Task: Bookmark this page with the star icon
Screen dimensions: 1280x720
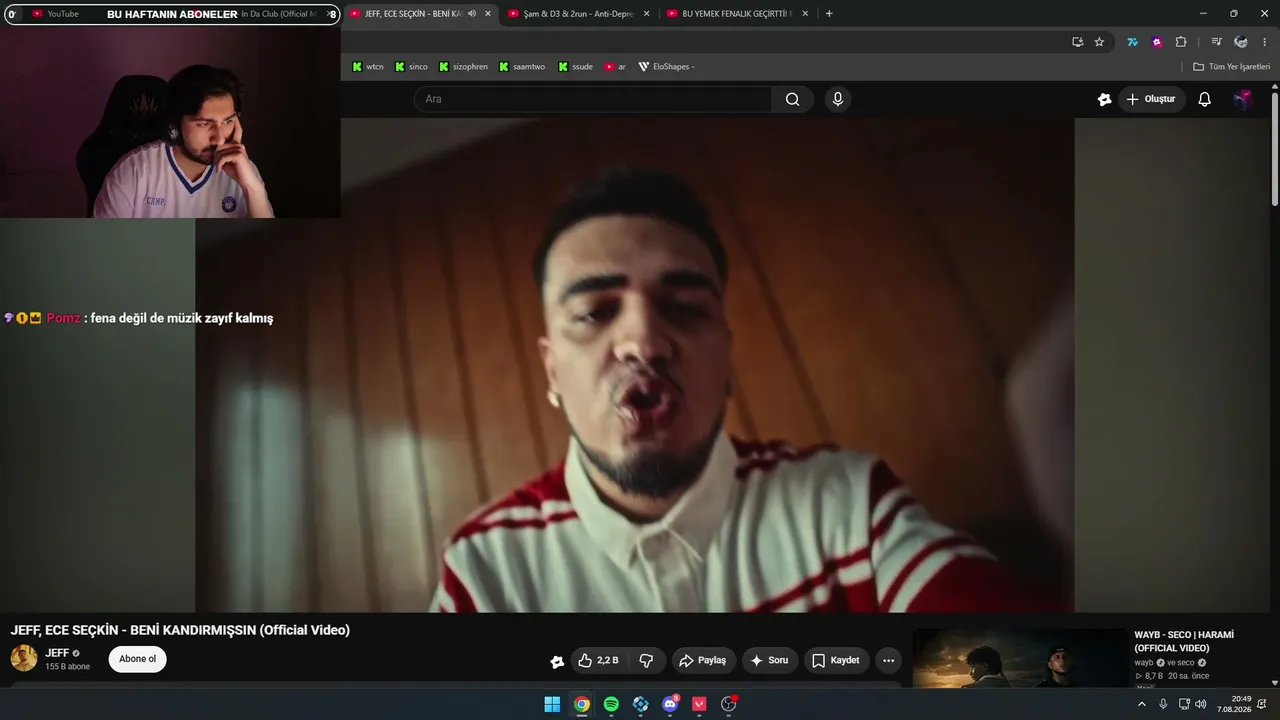Action: pos(1099,42)
